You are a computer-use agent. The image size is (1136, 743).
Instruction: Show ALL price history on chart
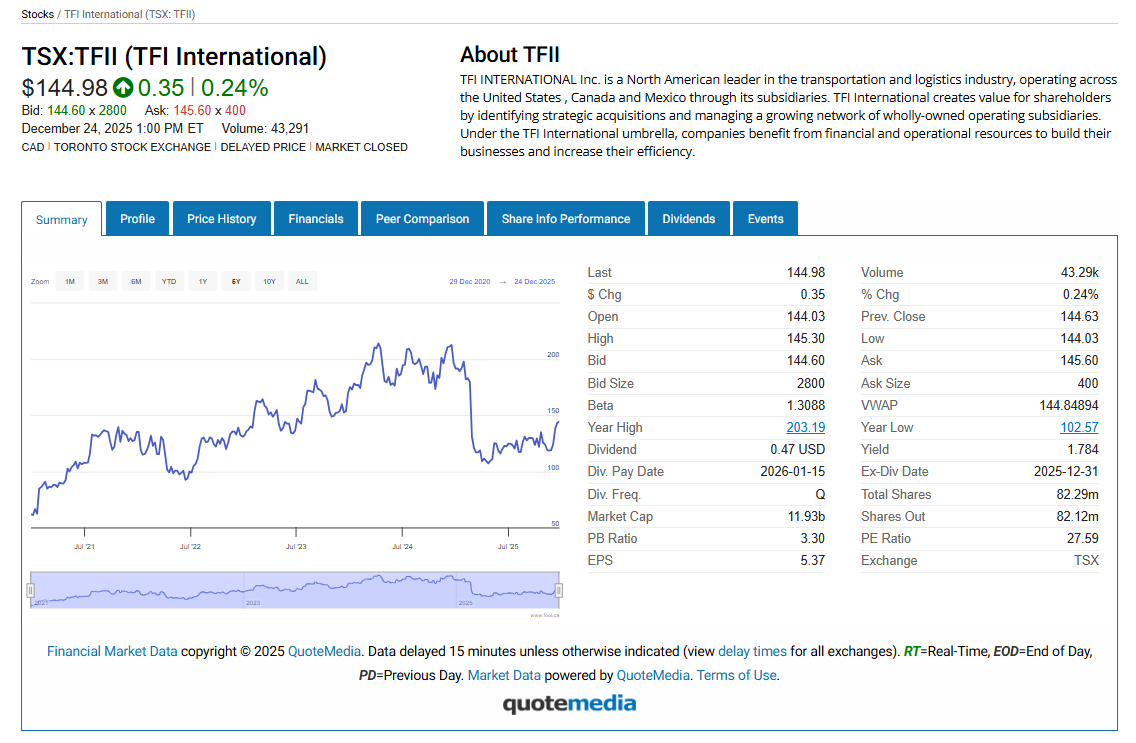[x=302, y=282]
